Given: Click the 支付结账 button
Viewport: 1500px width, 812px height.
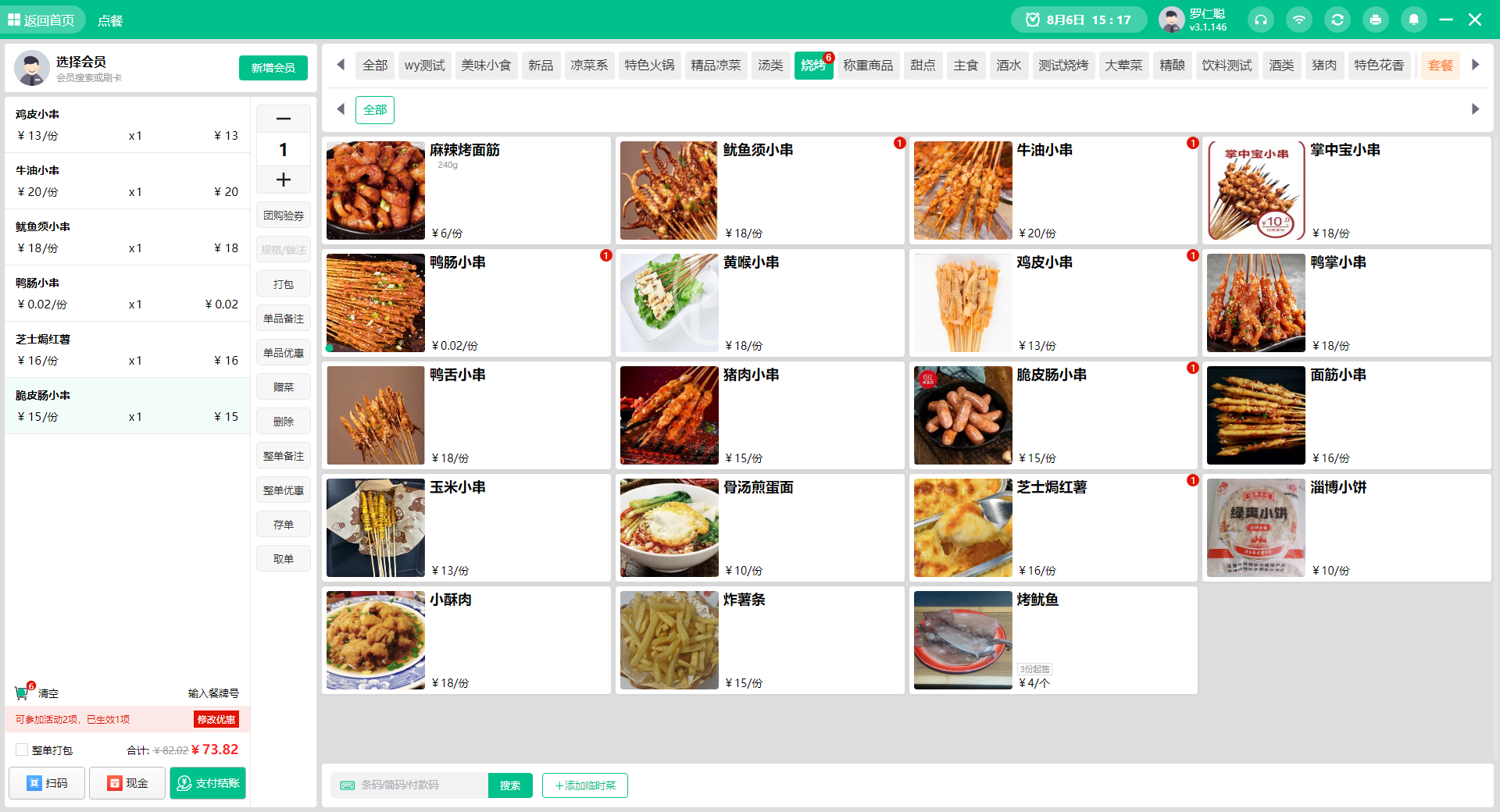Looking at the screenshot, I should [x=207, y=783].
